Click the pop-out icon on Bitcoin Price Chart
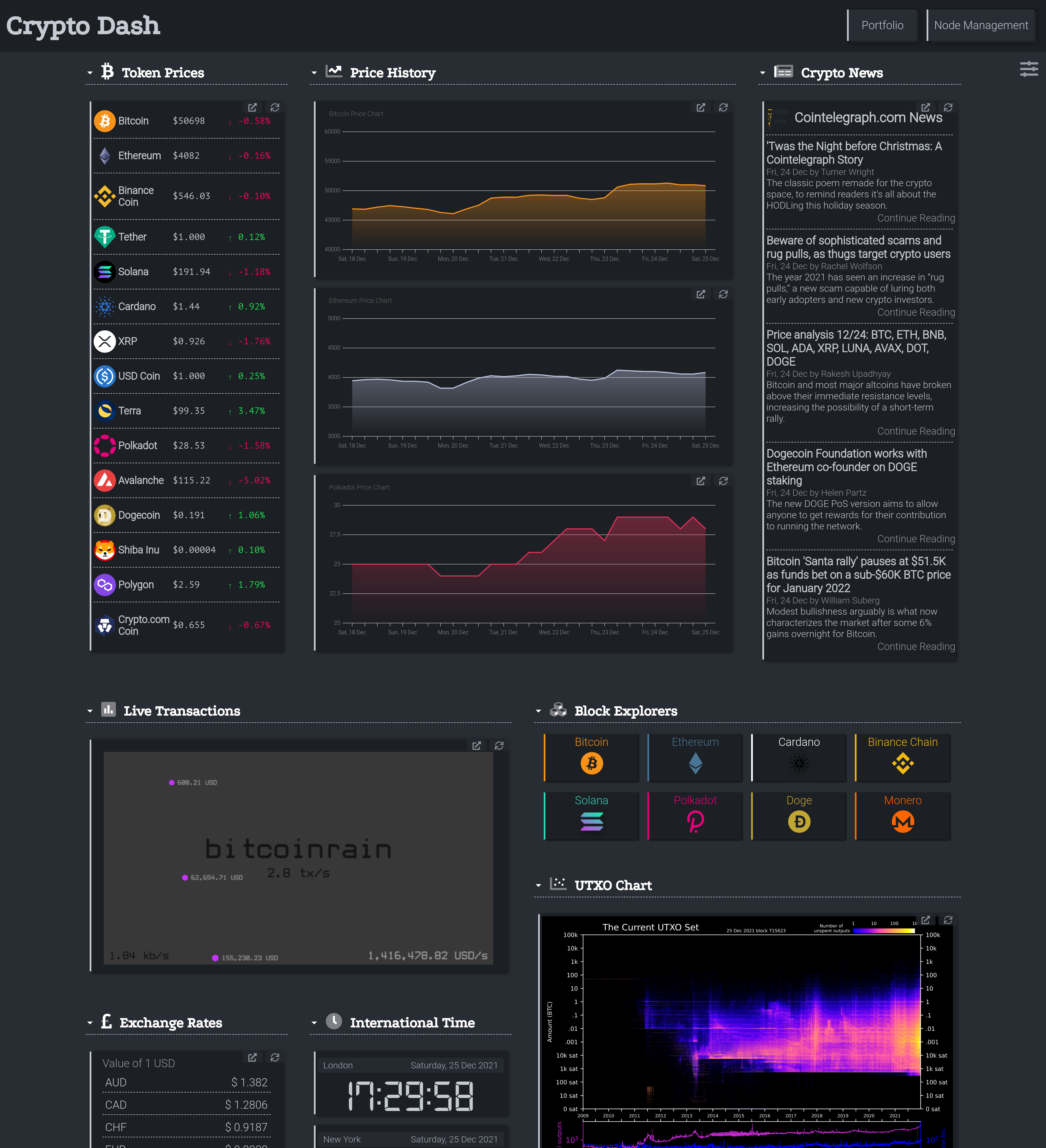The height and width of the screenshot is (1148, 1046). click(x=701, y=108)
